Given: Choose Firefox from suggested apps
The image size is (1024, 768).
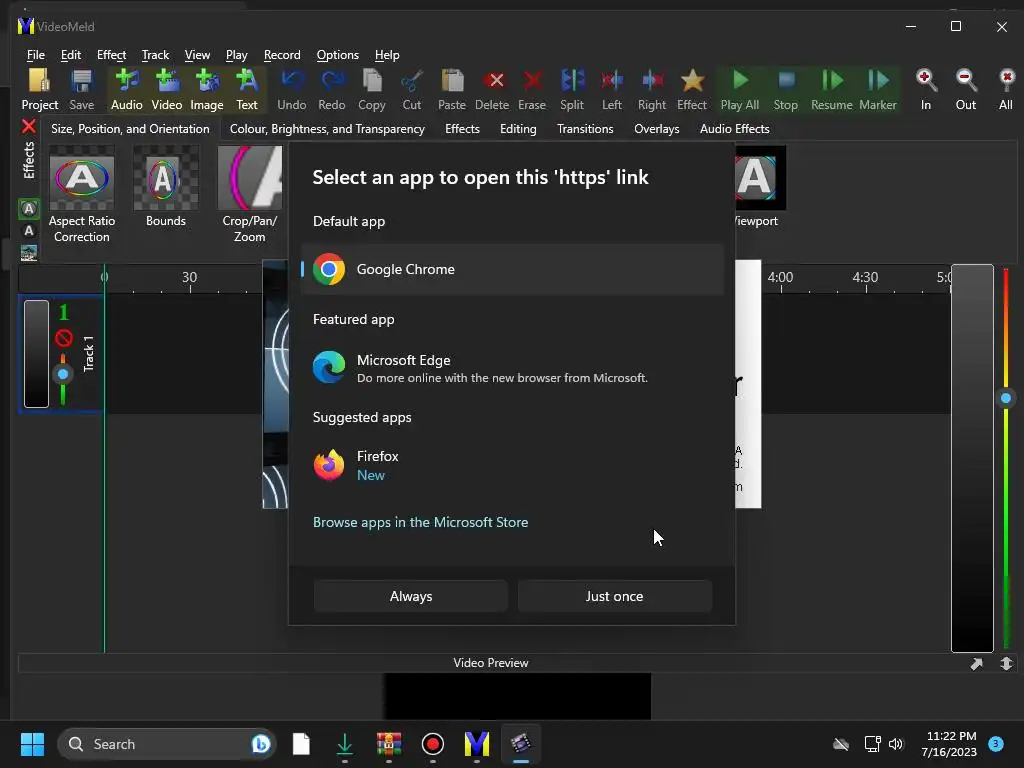Looking at the screenshot, I should pos(513,466).
